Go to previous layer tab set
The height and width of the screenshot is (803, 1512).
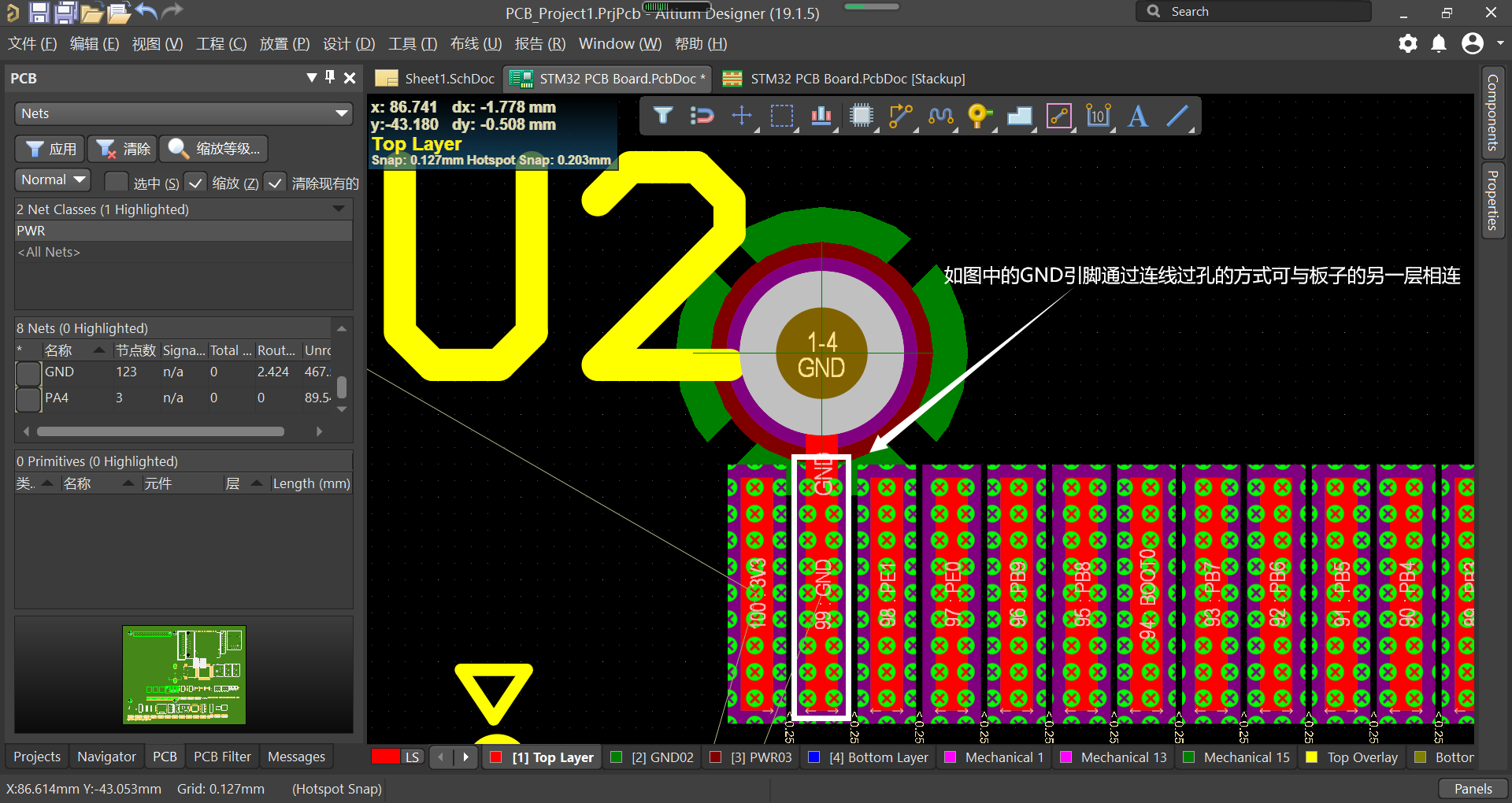click(x=441, y=757)
